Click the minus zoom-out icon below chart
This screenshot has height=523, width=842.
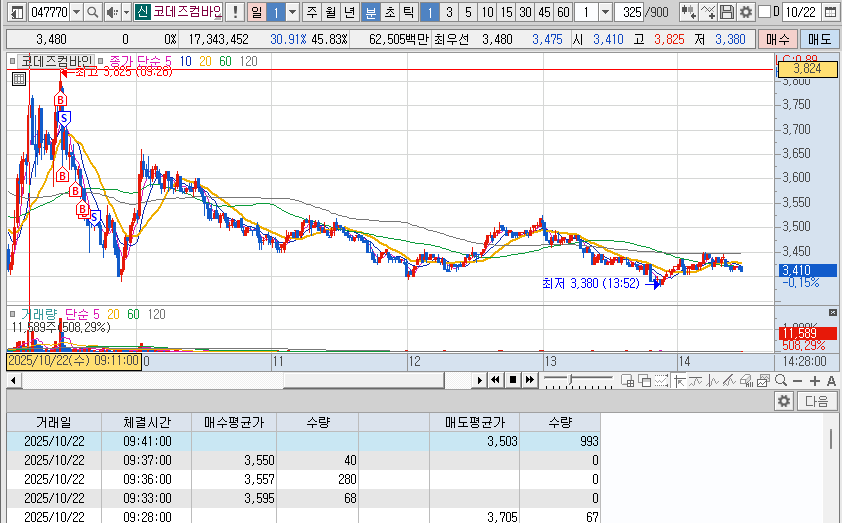tap(797, 380)
